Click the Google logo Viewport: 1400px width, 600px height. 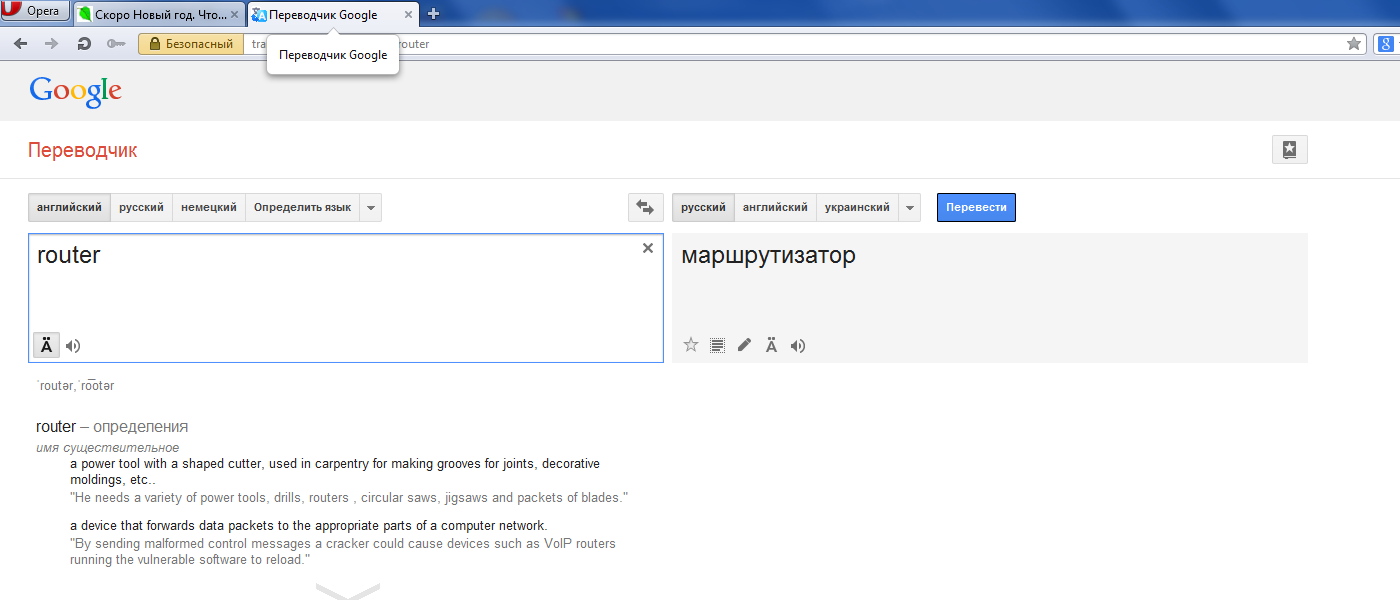point(76,91)
